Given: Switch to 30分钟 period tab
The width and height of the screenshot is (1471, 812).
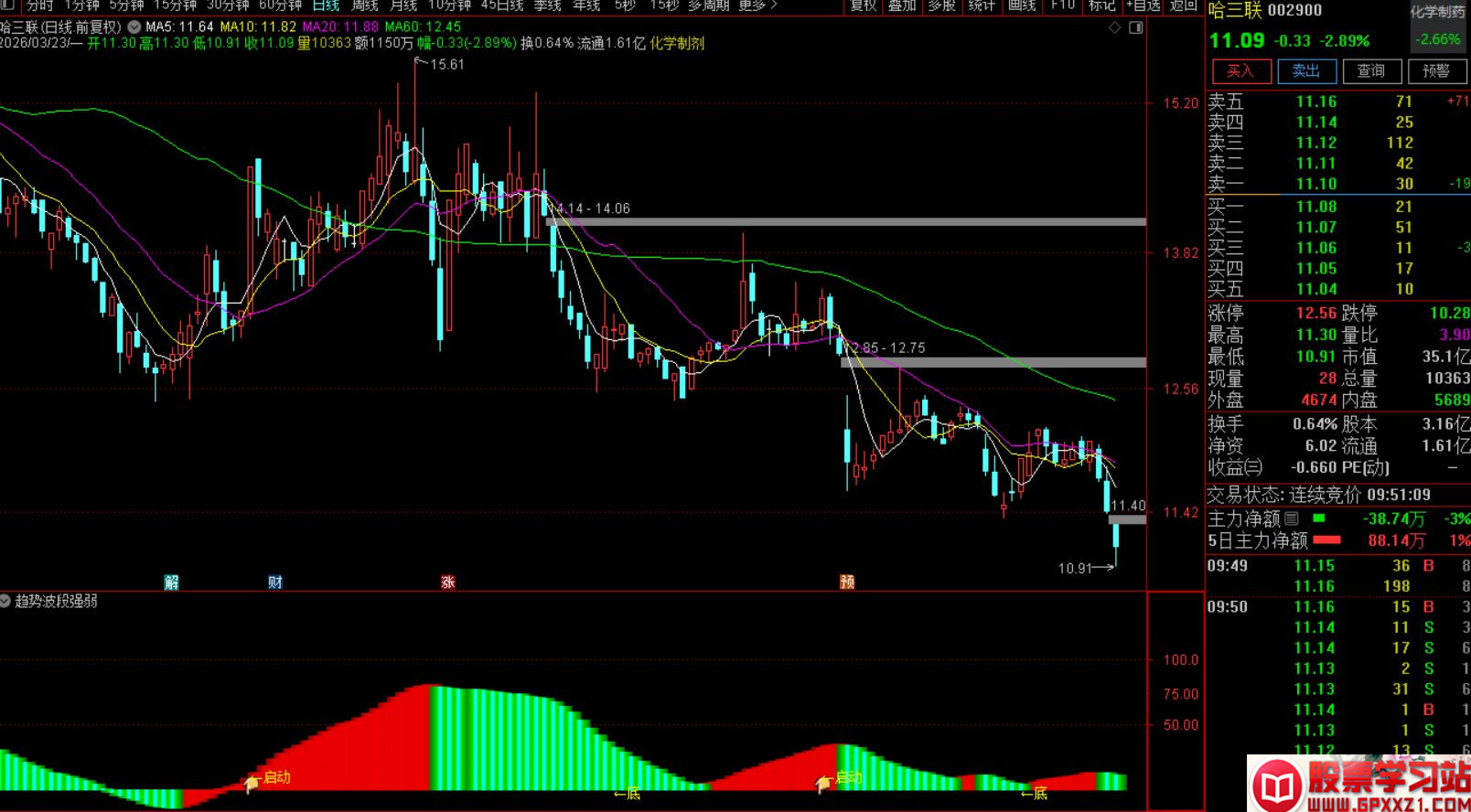Looking at the screenshot, I should (x=228, y=5).
